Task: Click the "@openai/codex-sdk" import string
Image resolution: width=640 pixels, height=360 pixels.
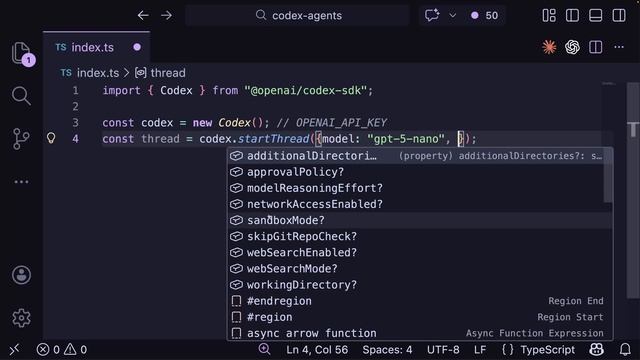Action: click(305, 90)
